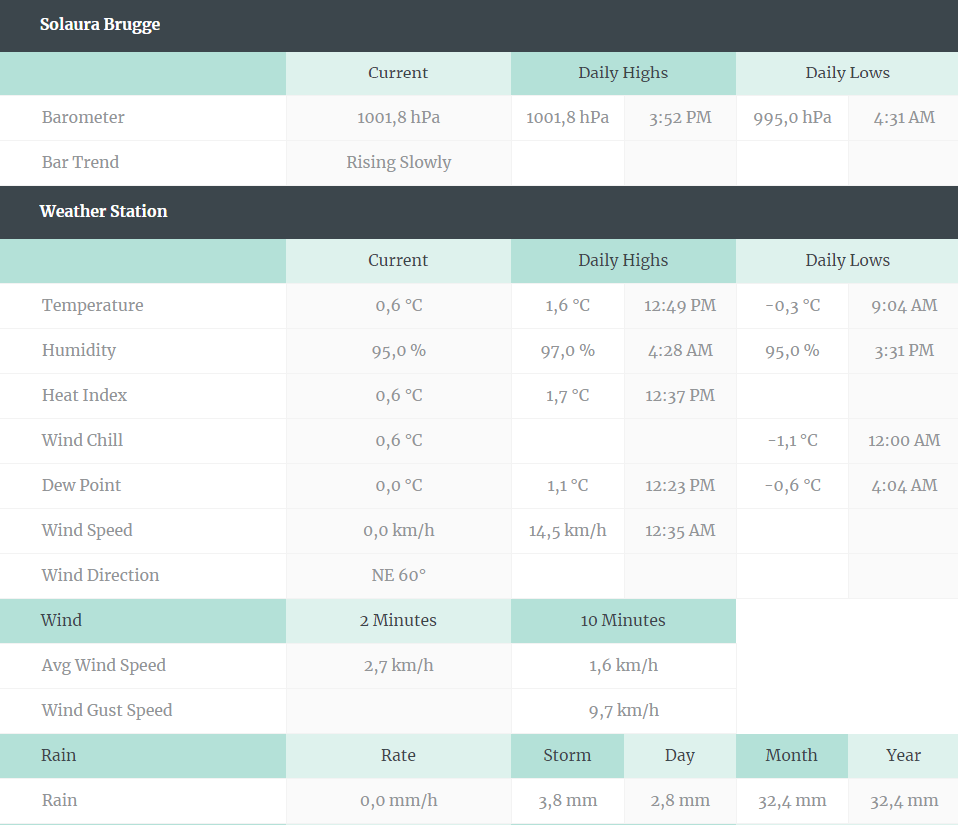The height and width of the screenshot is (825, 958).
Task: Select the Wind Chill row label
Action: [82, 441]
